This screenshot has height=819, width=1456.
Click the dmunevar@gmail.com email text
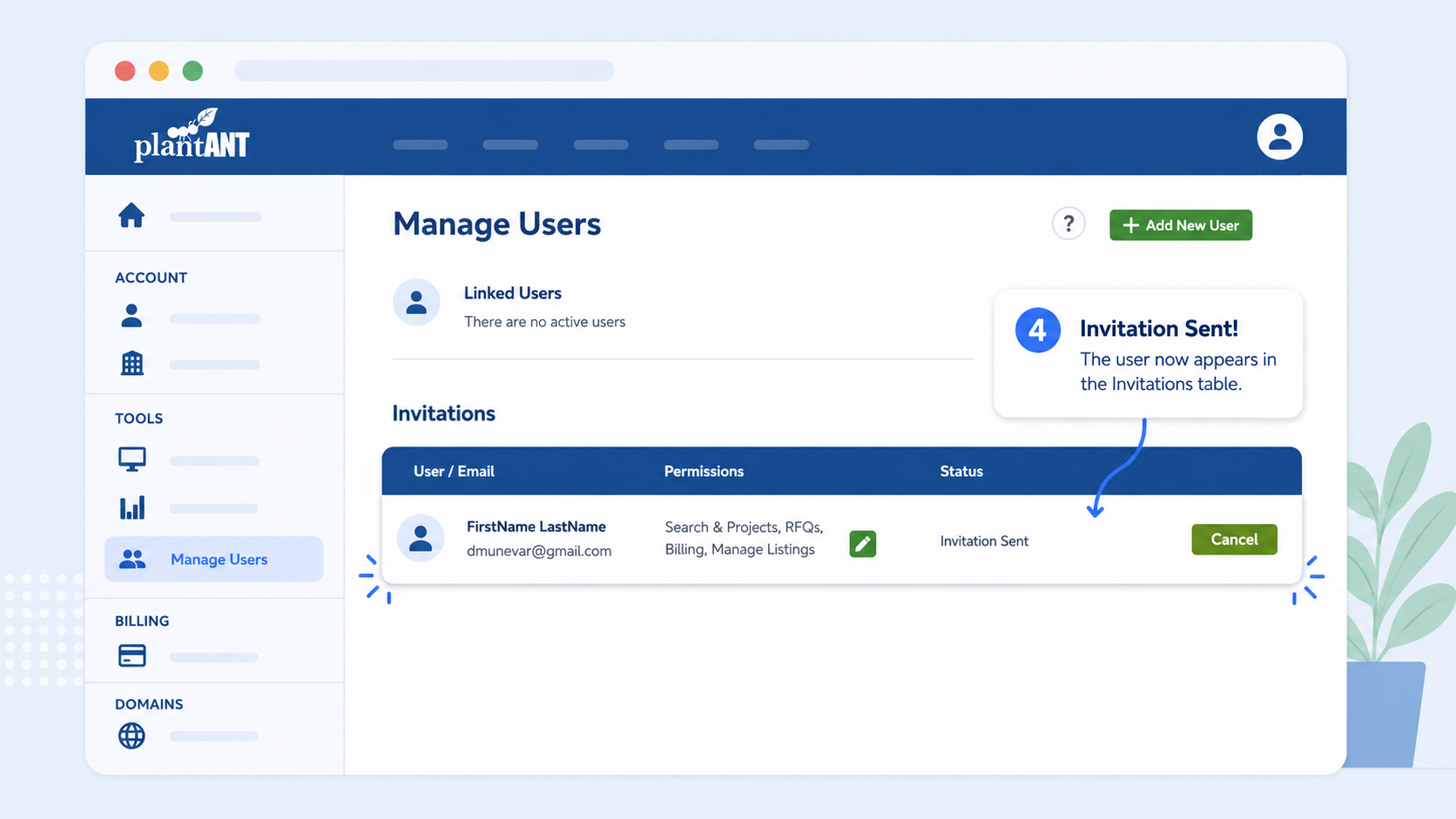pyautogui.click(x=539, y=551)
